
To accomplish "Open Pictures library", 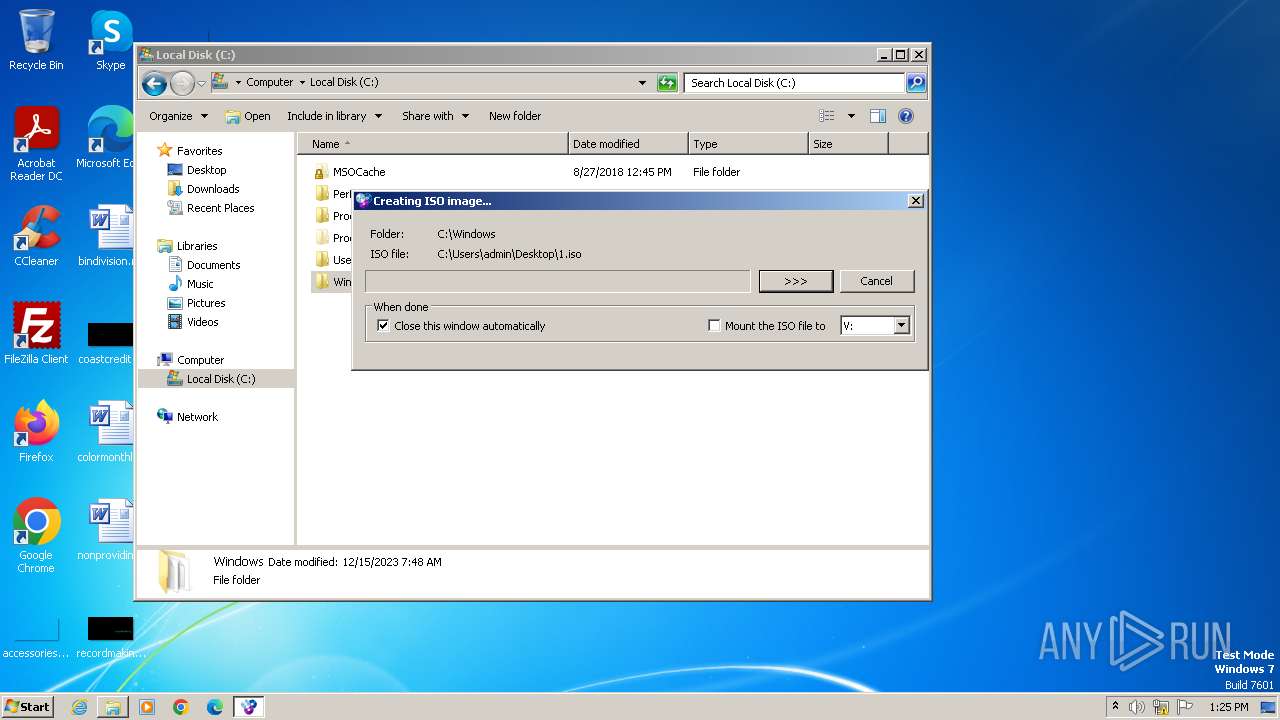I will coord(196,303).
